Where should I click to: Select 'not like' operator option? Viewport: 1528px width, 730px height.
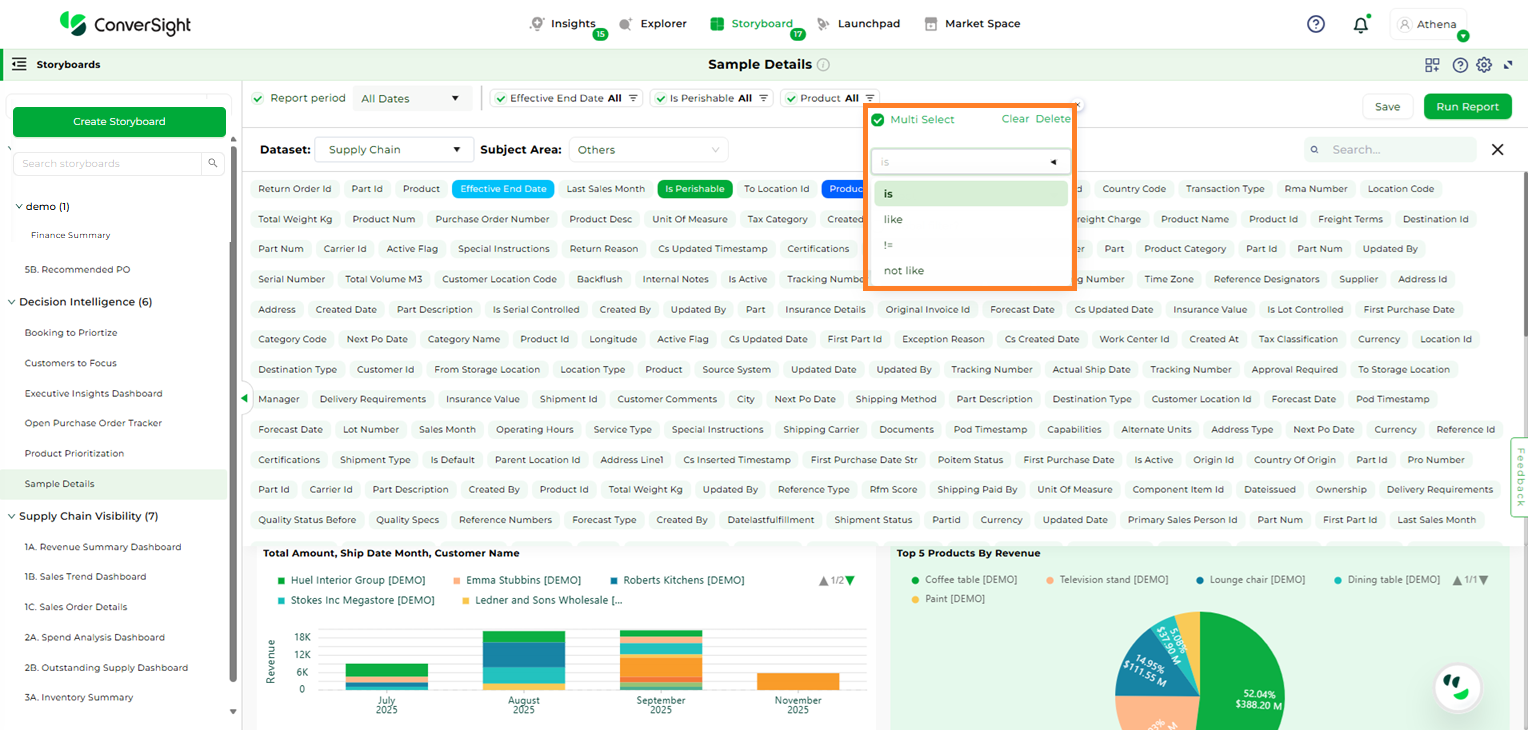[x=904, y=271]
